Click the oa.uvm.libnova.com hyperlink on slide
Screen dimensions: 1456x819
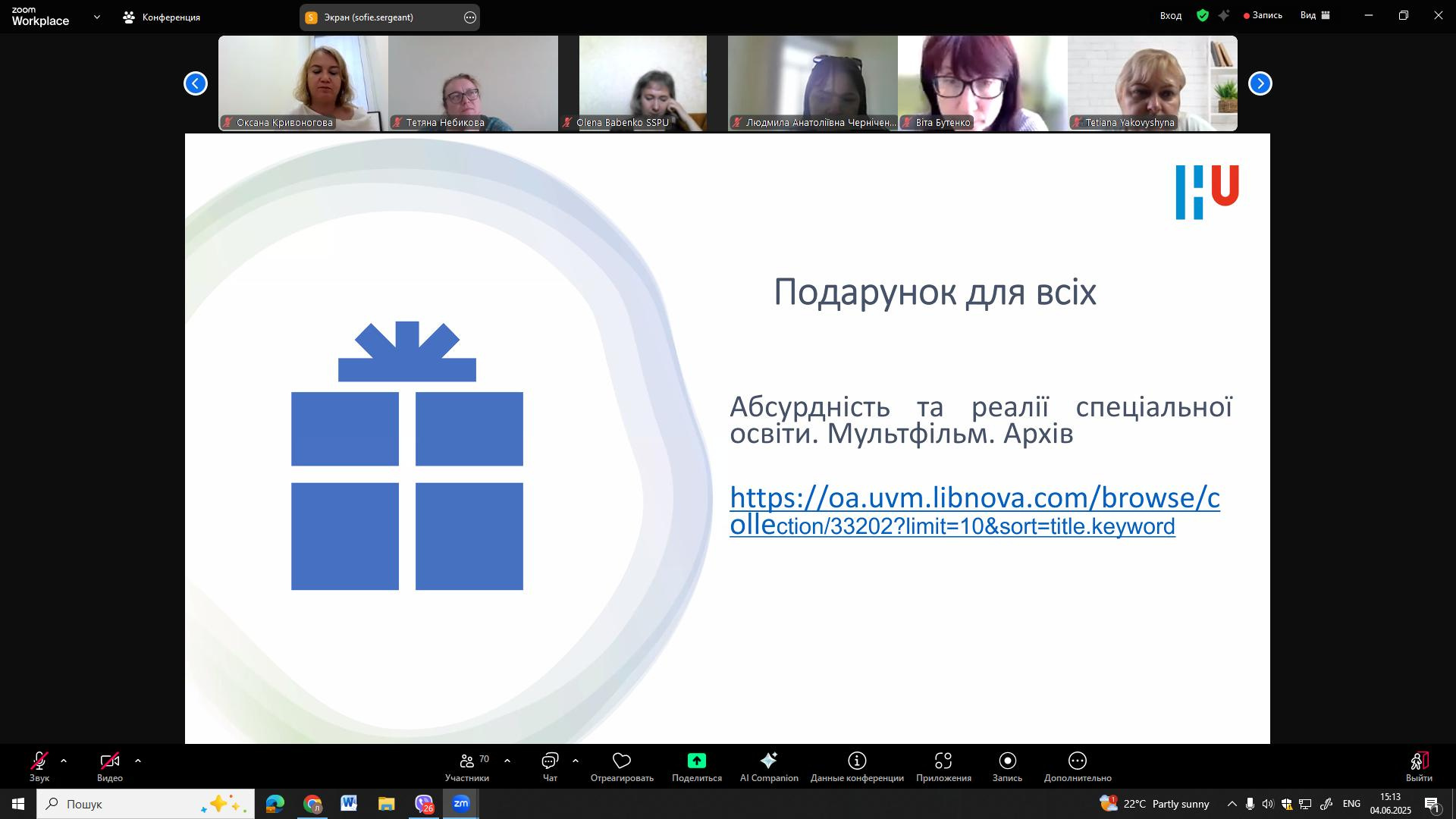(974, 511)
